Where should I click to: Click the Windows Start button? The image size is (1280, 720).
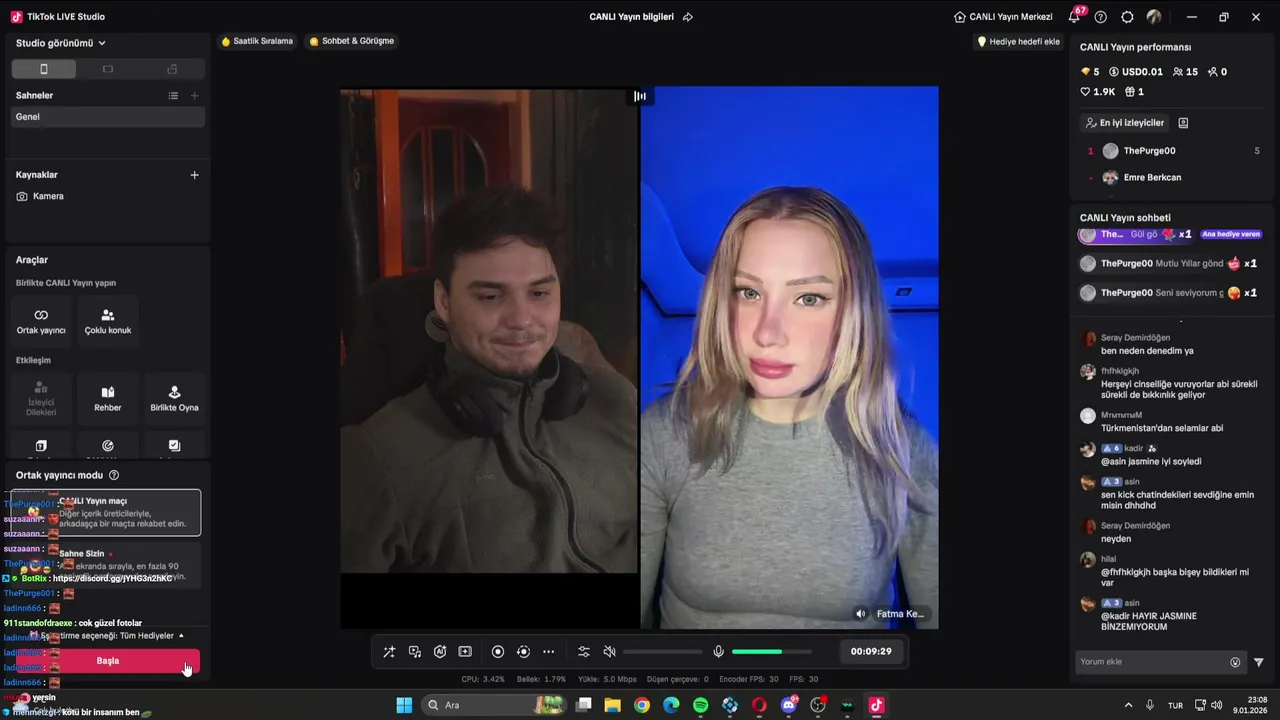(x=404, y=705)
